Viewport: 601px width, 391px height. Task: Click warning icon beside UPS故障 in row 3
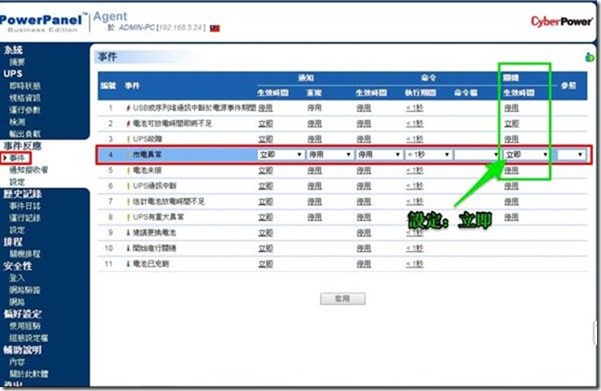(128, 139)
